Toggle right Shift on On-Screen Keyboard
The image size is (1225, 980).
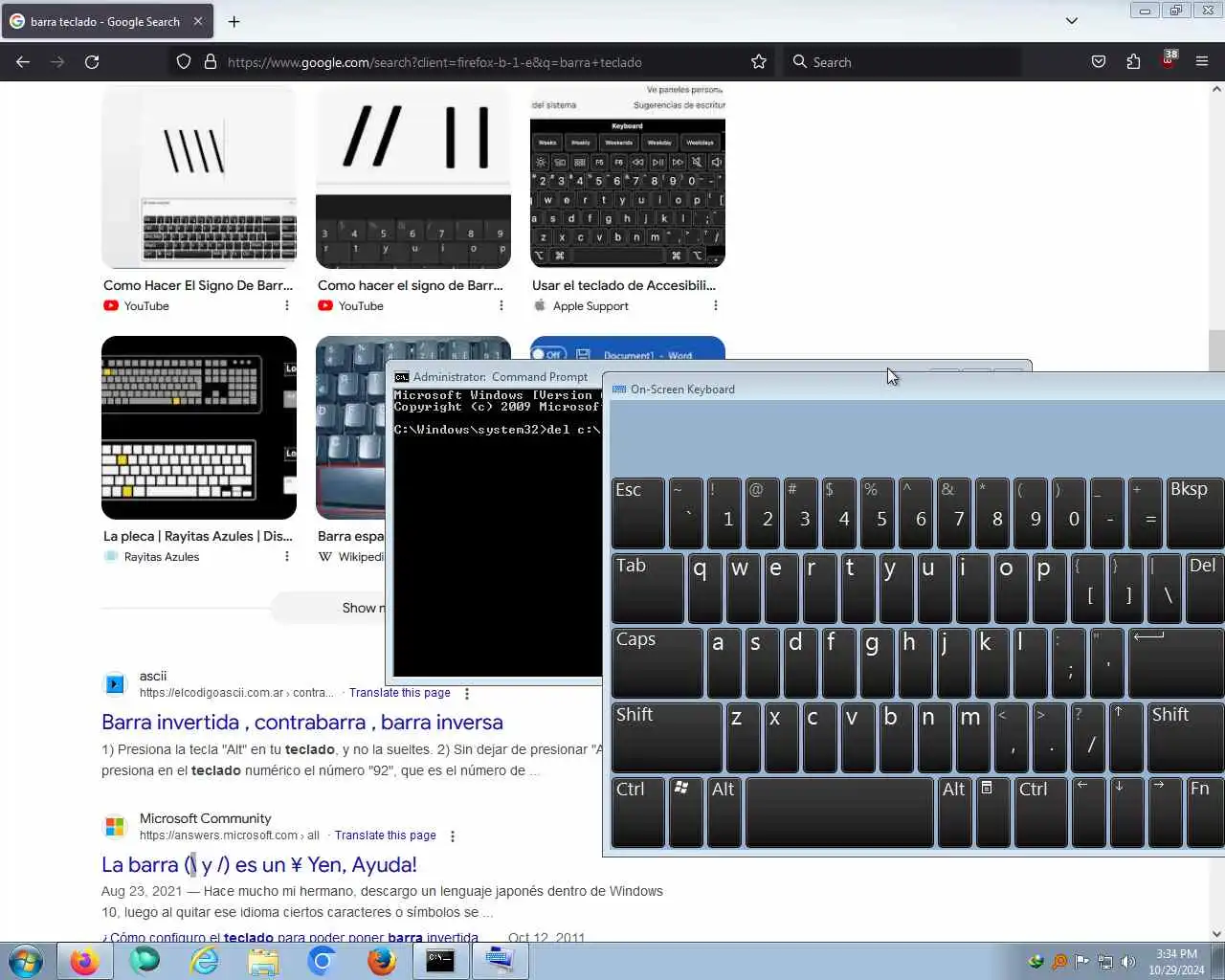click(1186, 737)
